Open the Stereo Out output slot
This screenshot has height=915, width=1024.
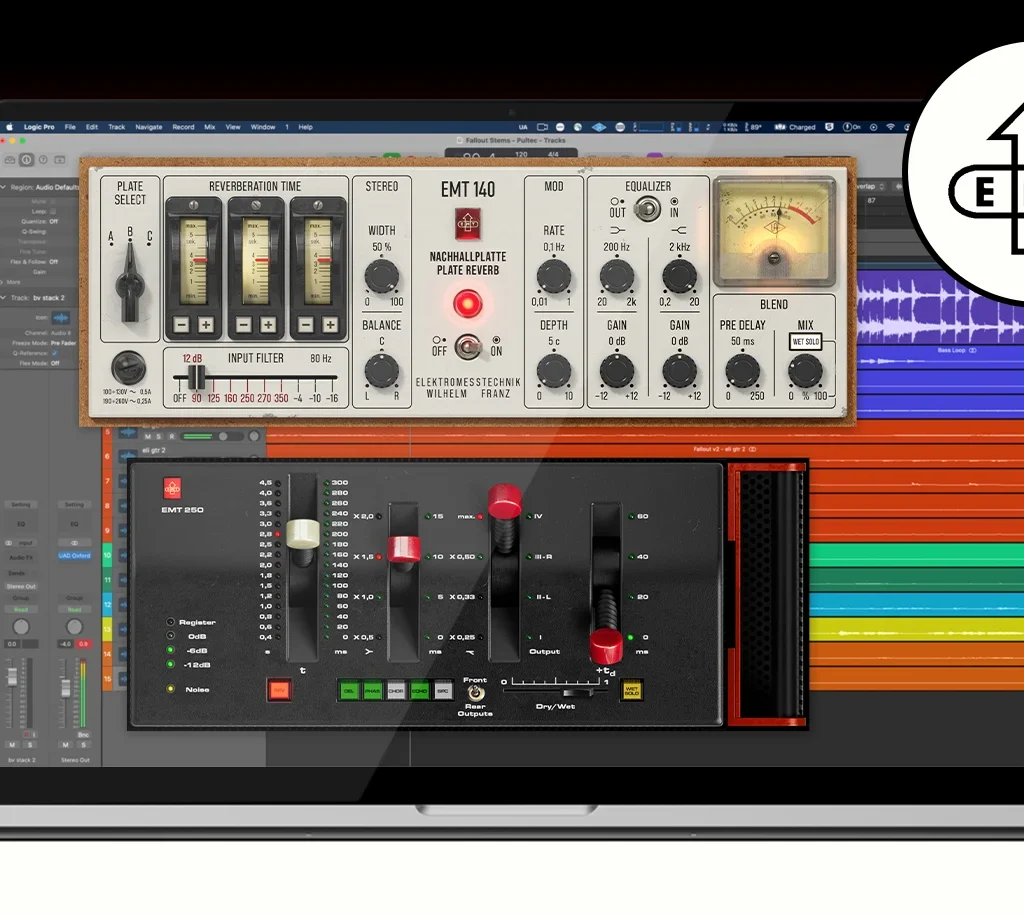tap(22, 586)
